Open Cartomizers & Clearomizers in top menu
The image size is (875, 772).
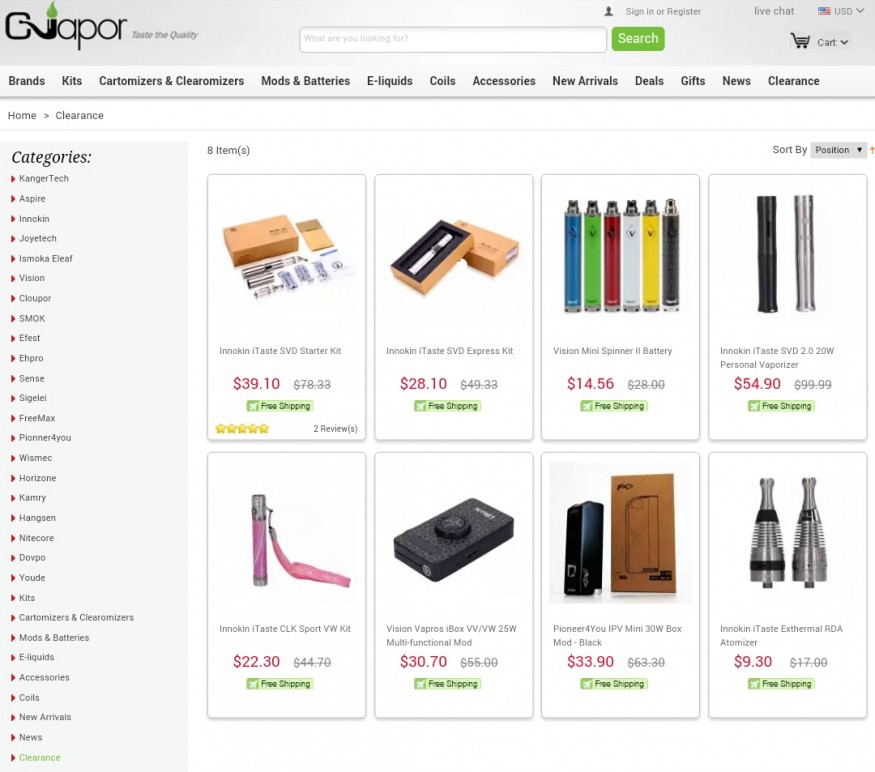point(171,81)
